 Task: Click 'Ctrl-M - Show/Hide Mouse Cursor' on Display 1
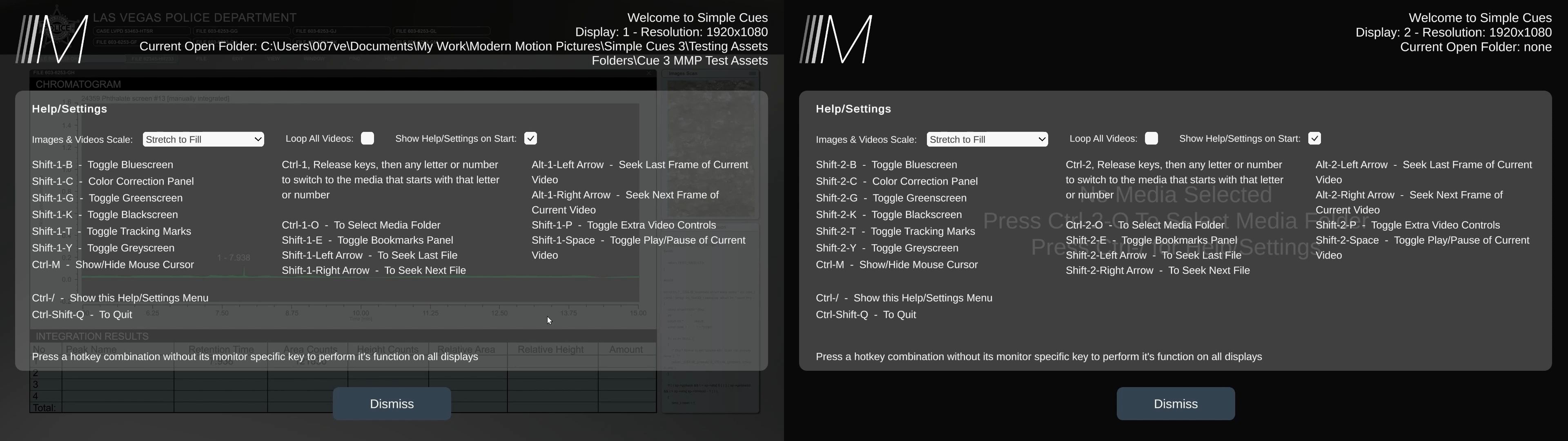(x=113, y=265)
